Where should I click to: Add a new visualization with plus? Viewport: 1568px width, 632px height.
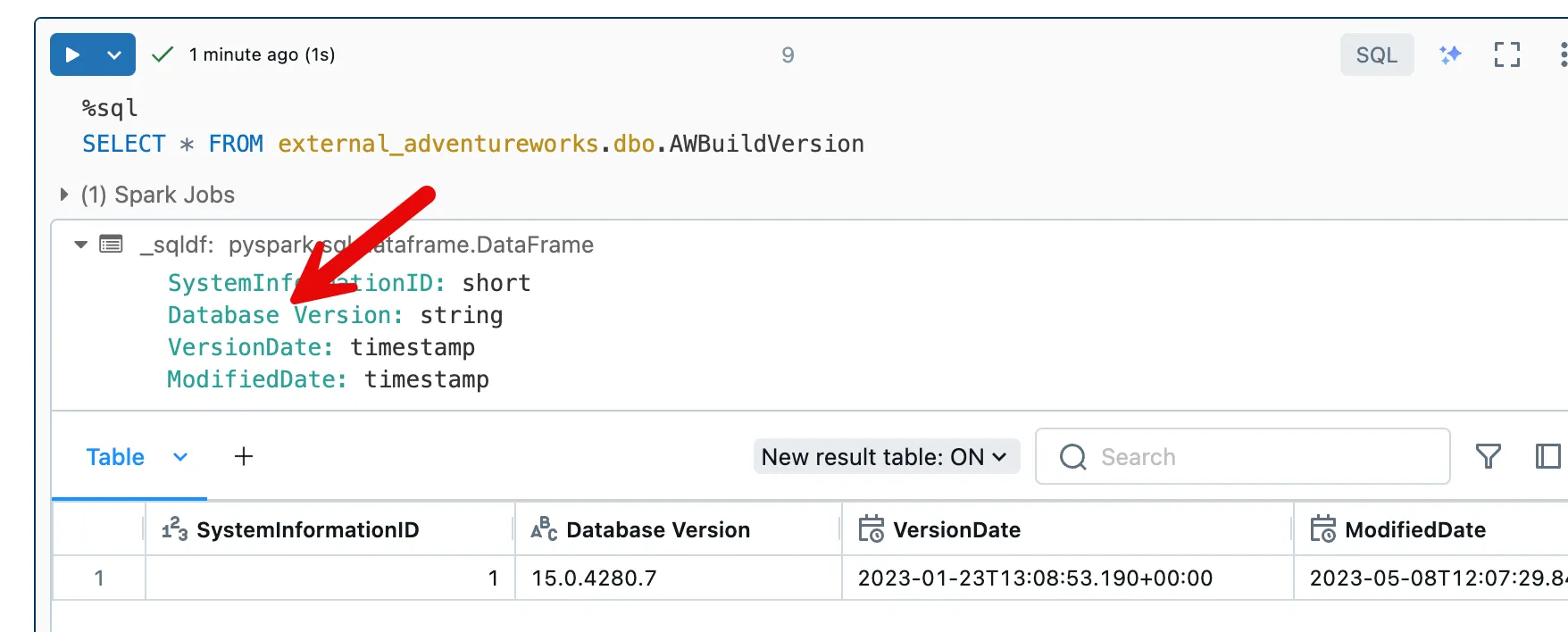pyautogui.click(x=244, y=457)
